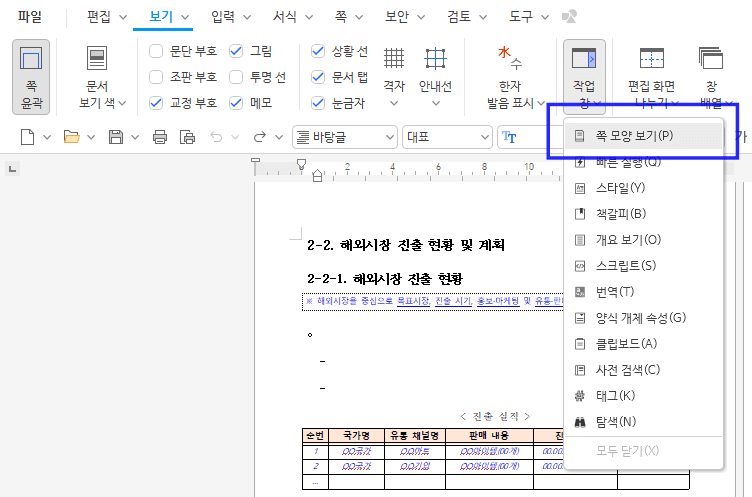The image size is (752, 497).
Task: Uncheck the 눈금자 ruler checkbox
Action: (318, 103)
